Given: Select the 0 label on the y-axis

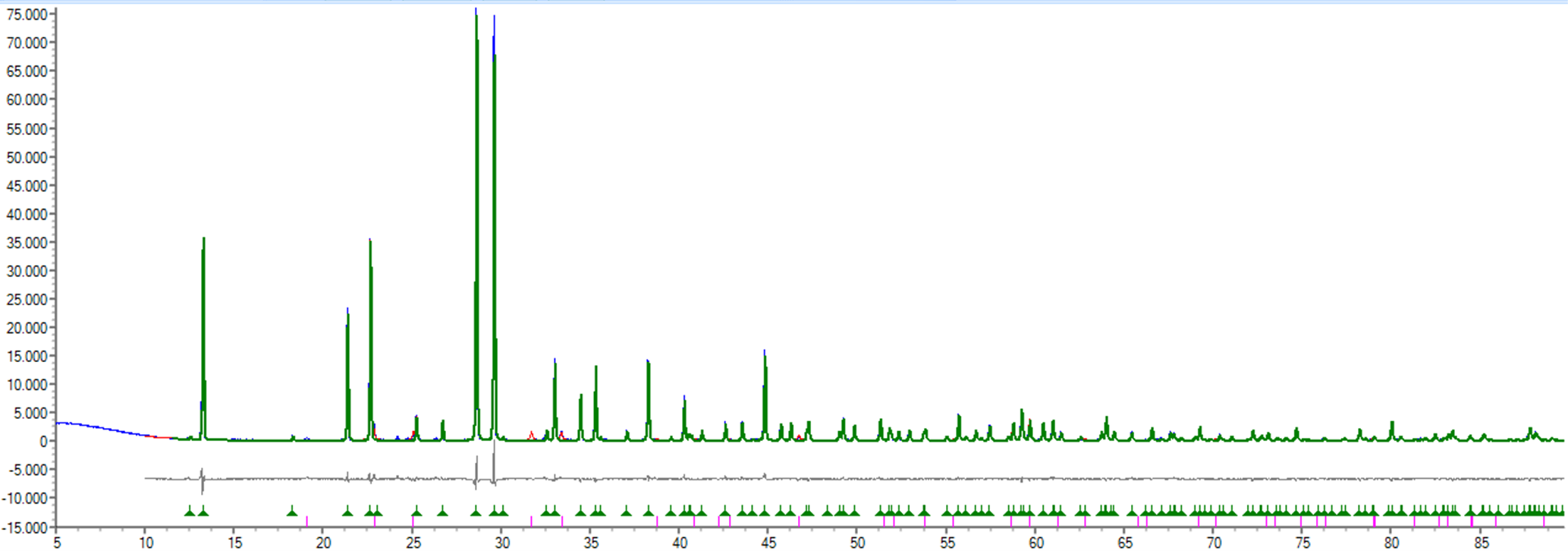Looking at the screenshot, I should click(x=43, y=441).
